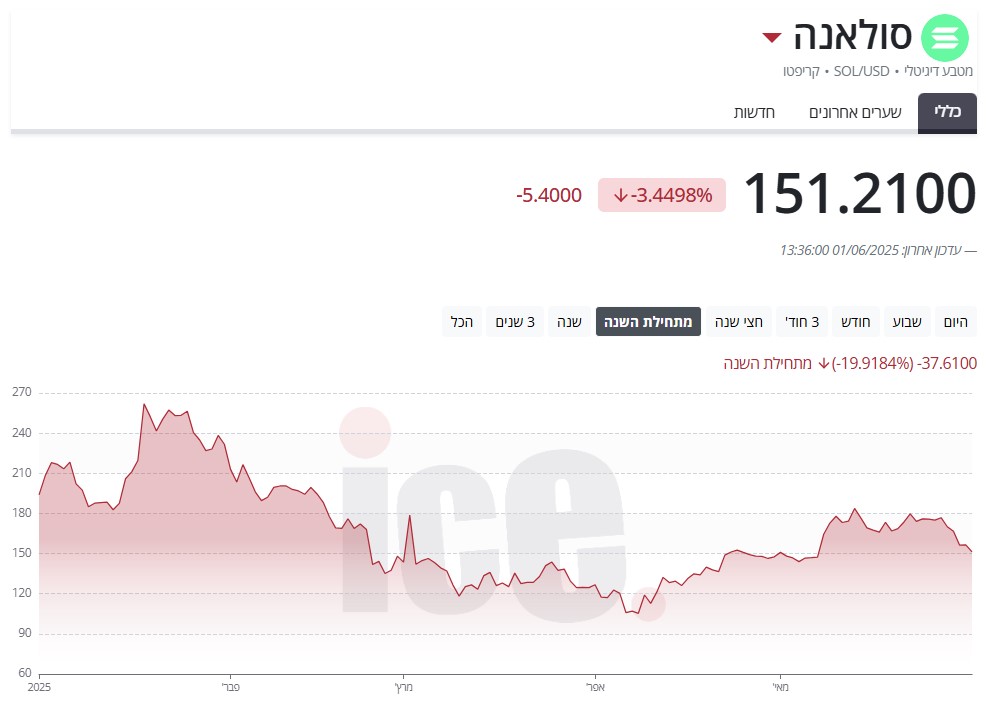Go to the חדשות tab
The height and width of the screenshot is (705, 986).
click(x=755, y=112)
